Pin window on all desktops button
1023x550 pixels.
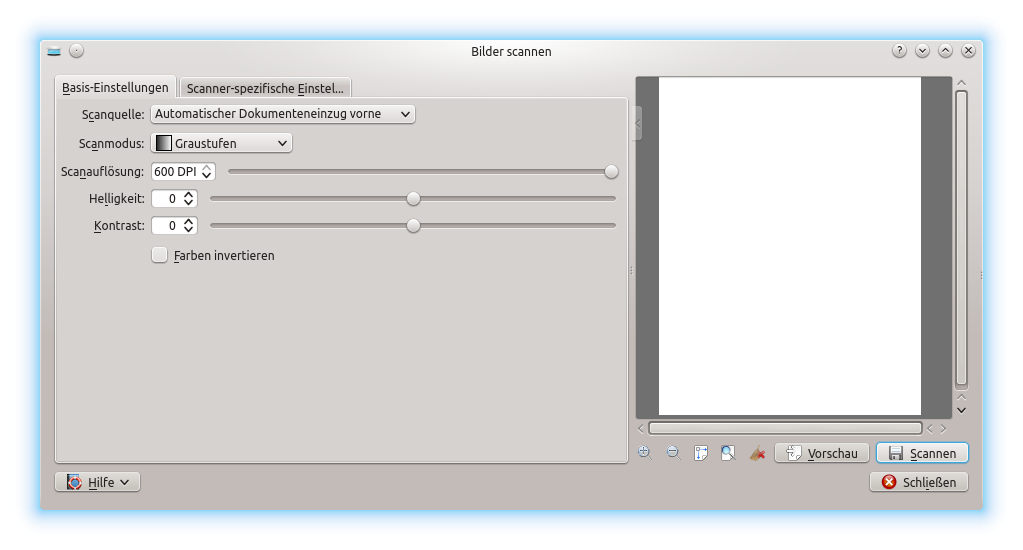pyautogui.click(x=76, y=51)
